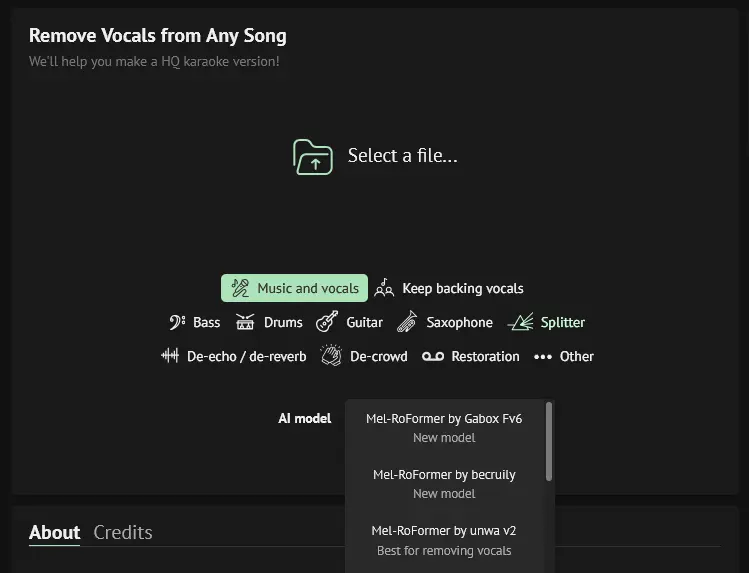This screenshot has width=749, height=573.
Task: Click the clapping hands De-crowd icon
Action: click(331, 356)
